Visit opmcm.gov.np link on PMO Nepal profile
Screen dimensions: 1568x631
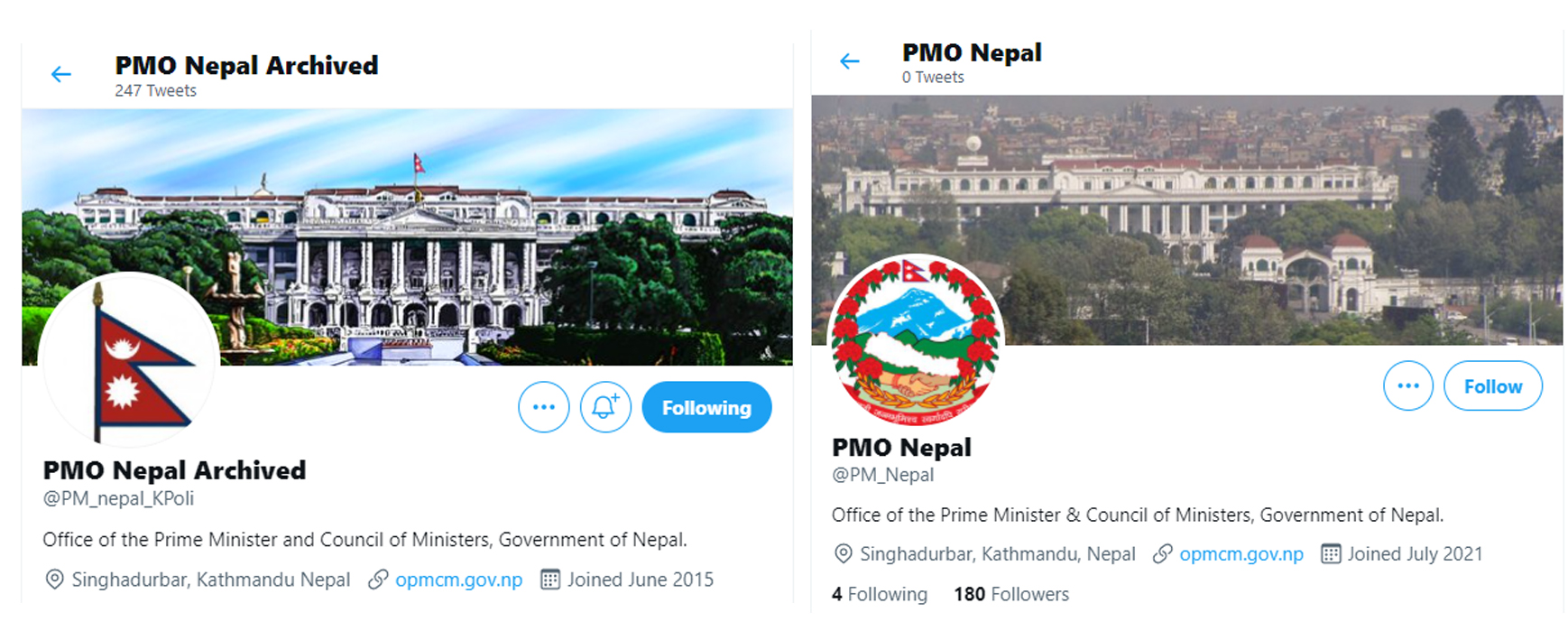click(x=1241, y=553)
